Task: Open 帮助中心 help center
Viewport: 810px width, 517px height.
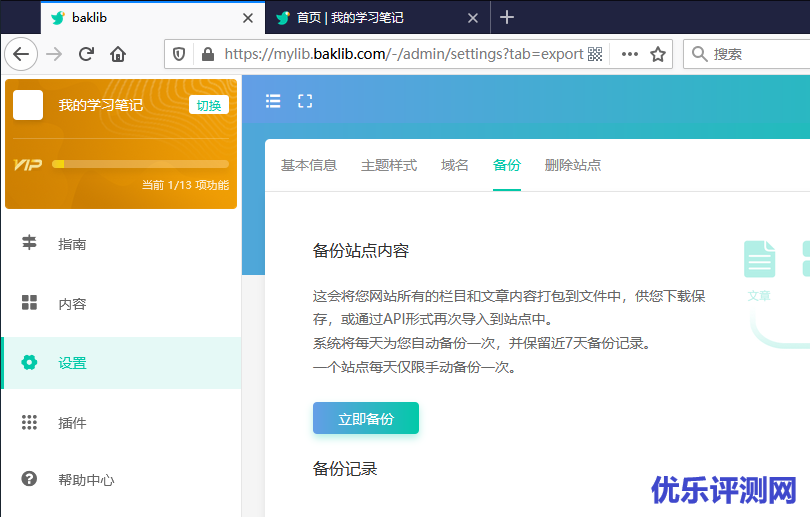Action: pos(86,480)
